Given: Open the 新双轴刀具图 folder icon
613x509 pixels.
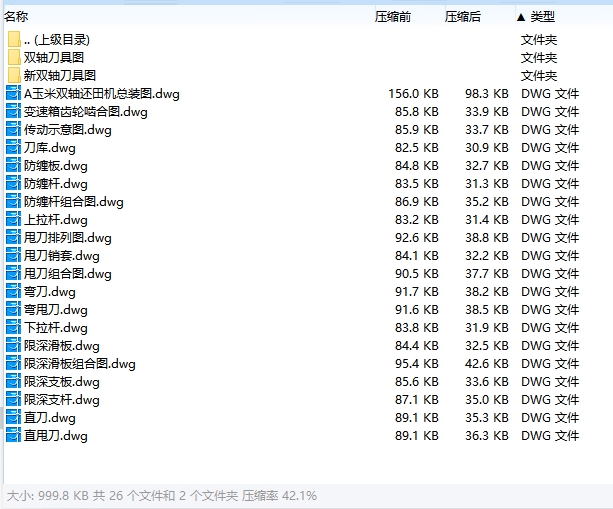Looking at the screenshot, I should (14, 75).
